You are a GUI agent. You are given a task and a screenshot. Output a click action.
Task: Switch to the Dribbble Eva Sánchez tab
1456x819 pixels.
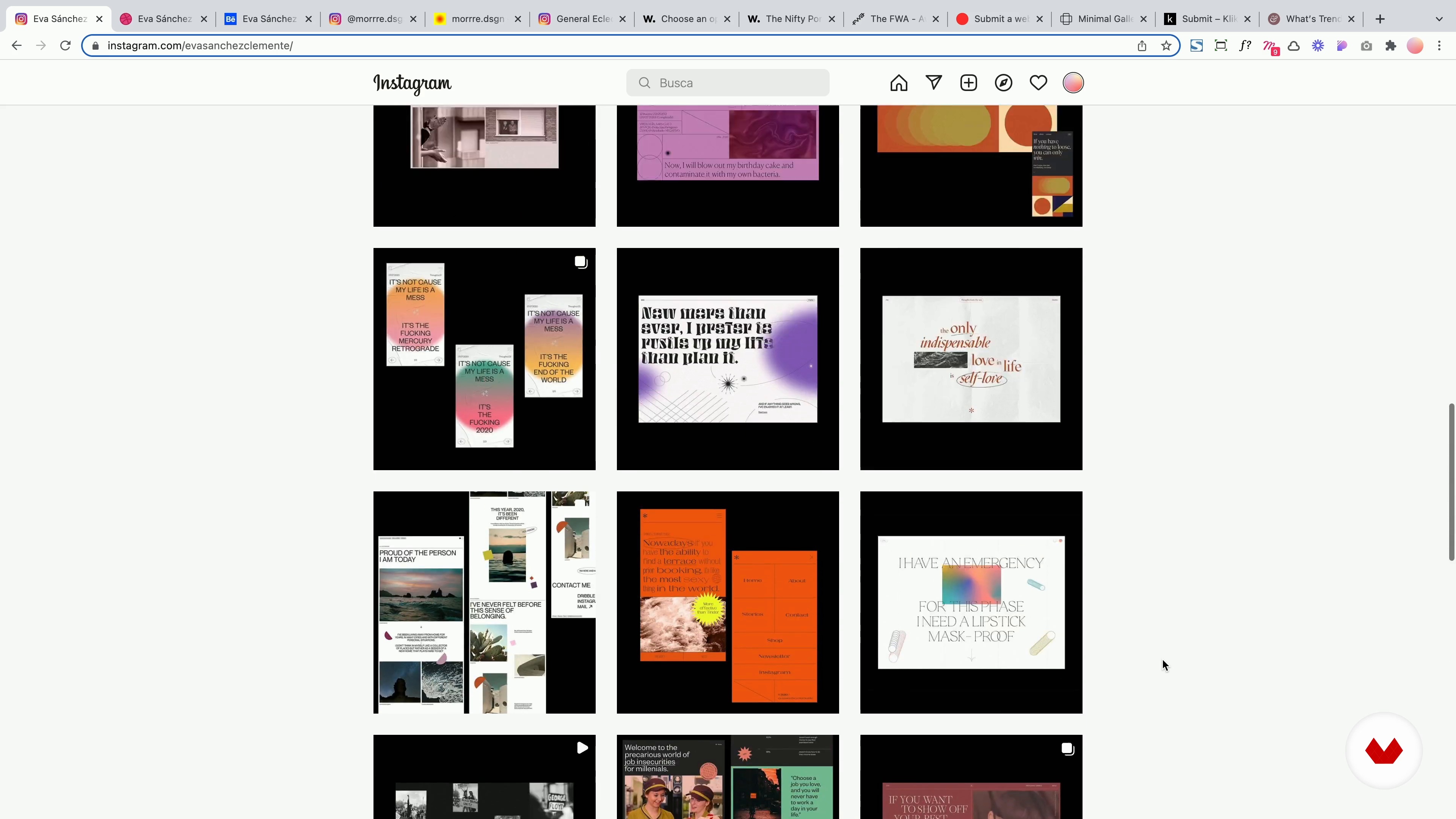tap(164, 19)
